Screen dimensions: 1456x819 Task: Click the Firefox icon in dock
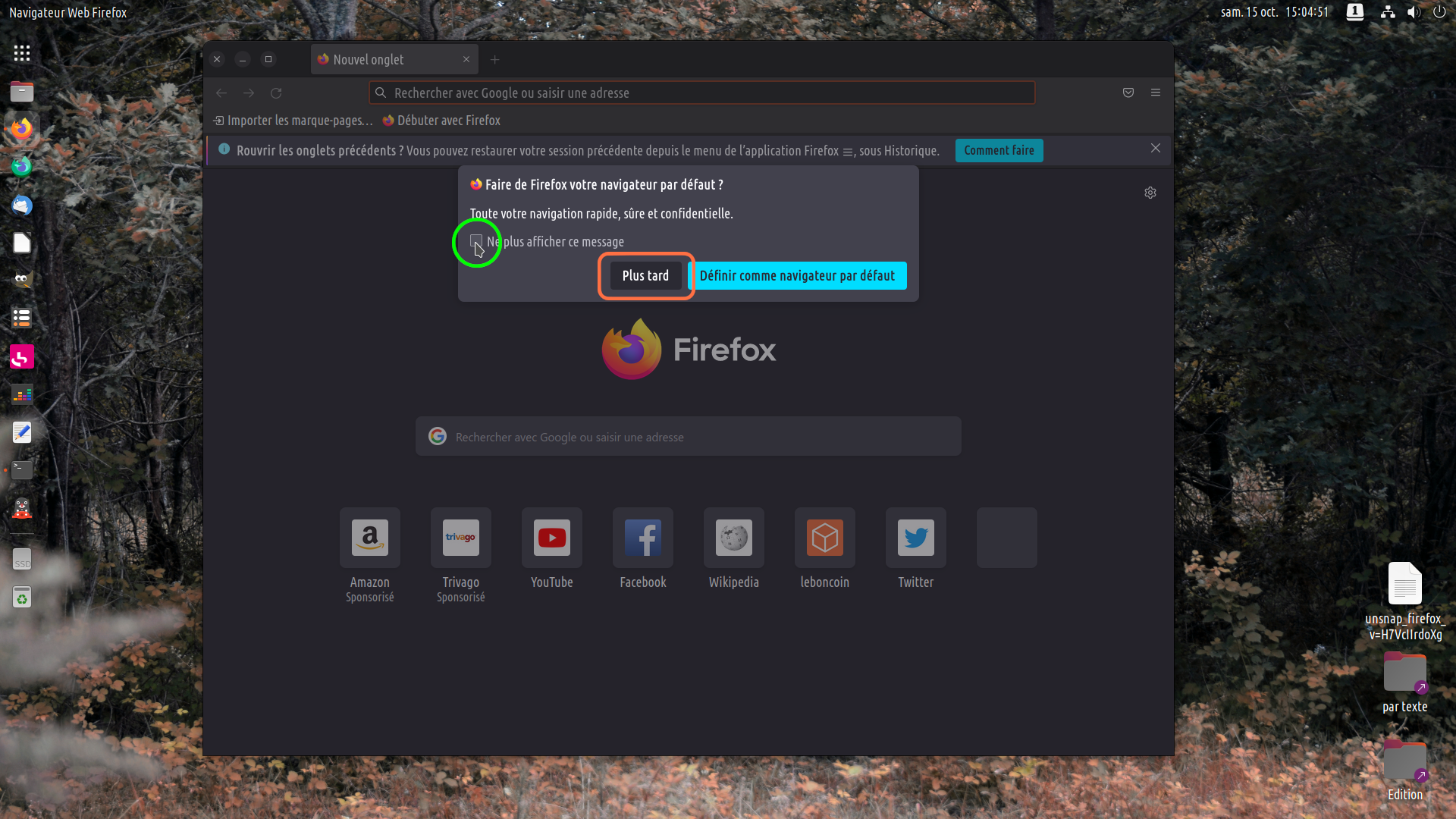(22, 129)
